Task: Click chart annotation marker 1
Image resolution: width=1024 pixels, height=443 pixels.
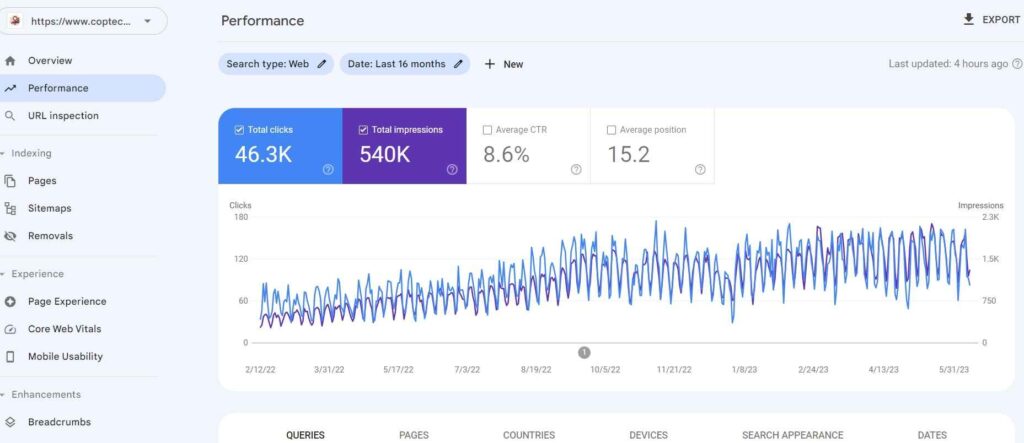Action: (584, 353)
